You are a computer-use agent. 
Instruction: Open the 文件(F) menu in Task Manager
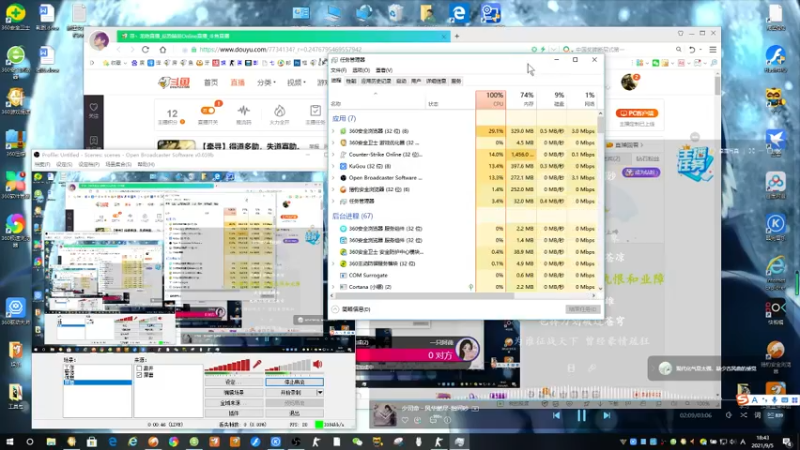pyautogui.click(x=338, y=70)
